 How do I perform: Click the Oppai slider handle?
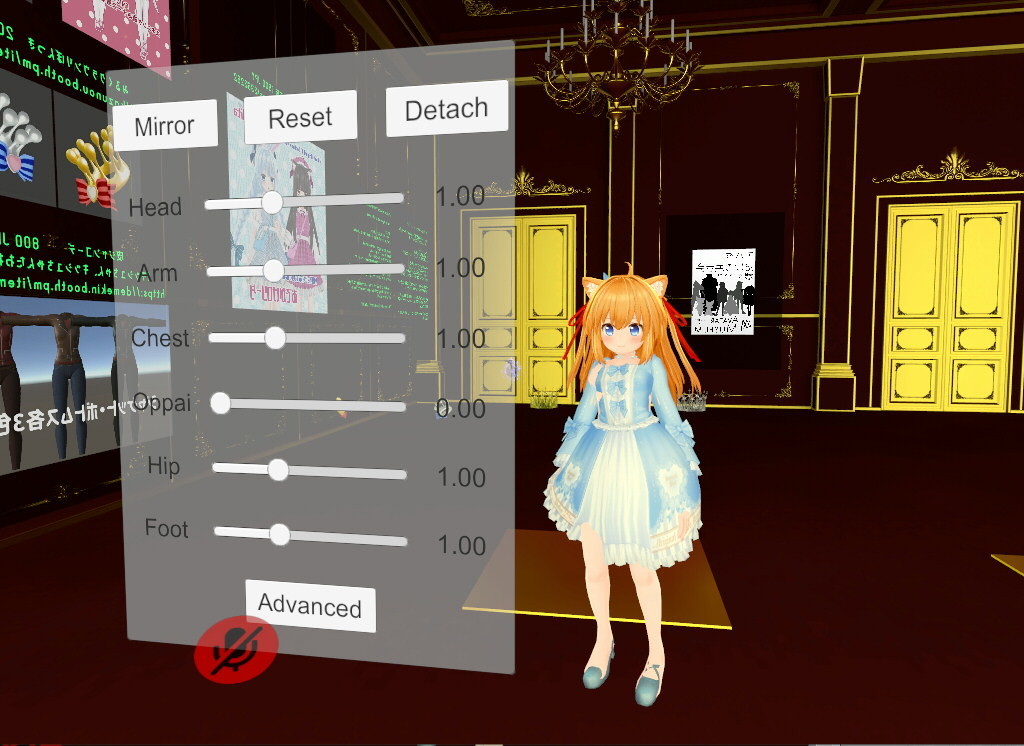[x=221, y=404]
